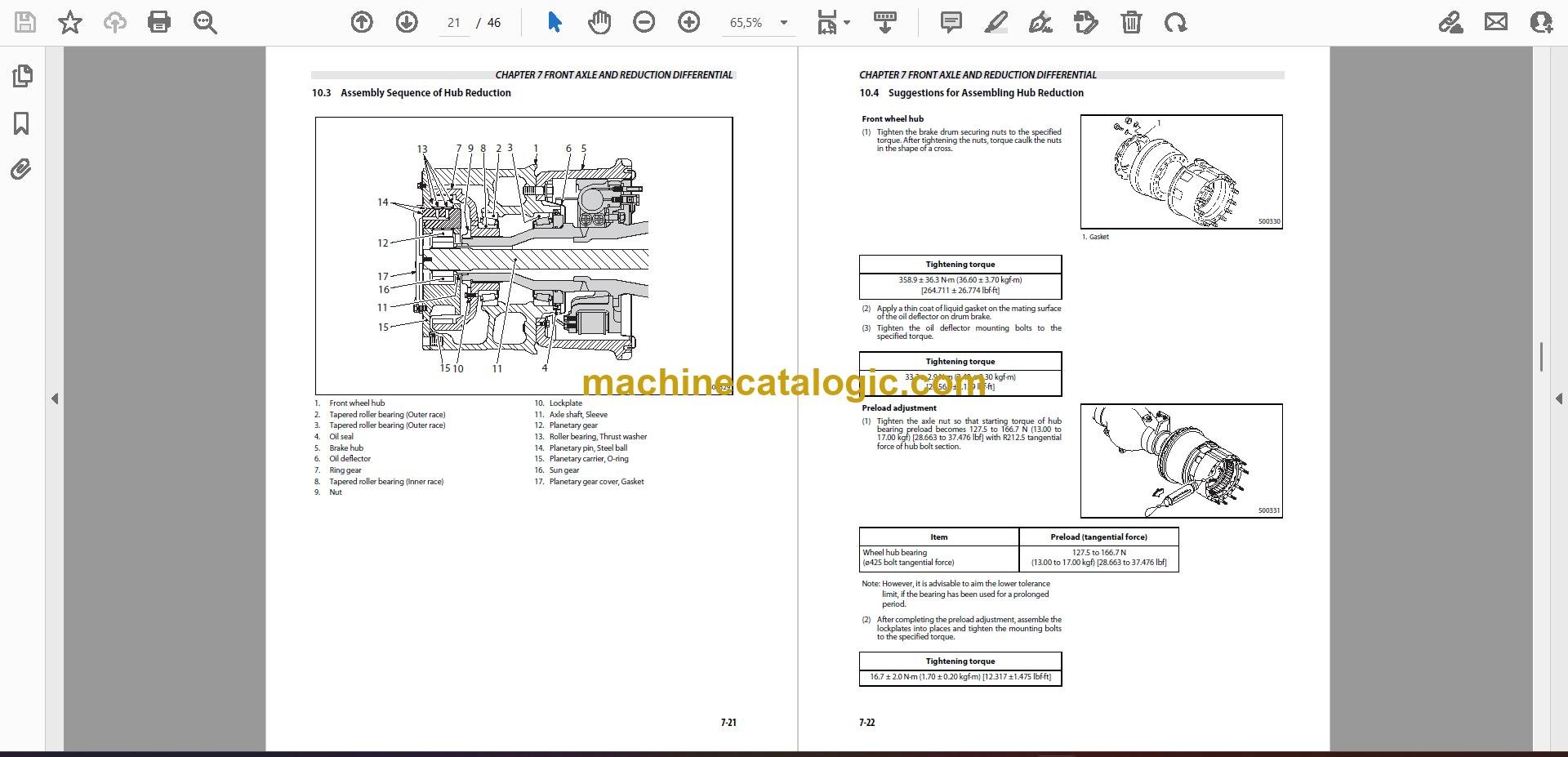Click the hub reduction cross-section diagram
1568x757 pixels.
pyautogui.click(x=523, y=256)
